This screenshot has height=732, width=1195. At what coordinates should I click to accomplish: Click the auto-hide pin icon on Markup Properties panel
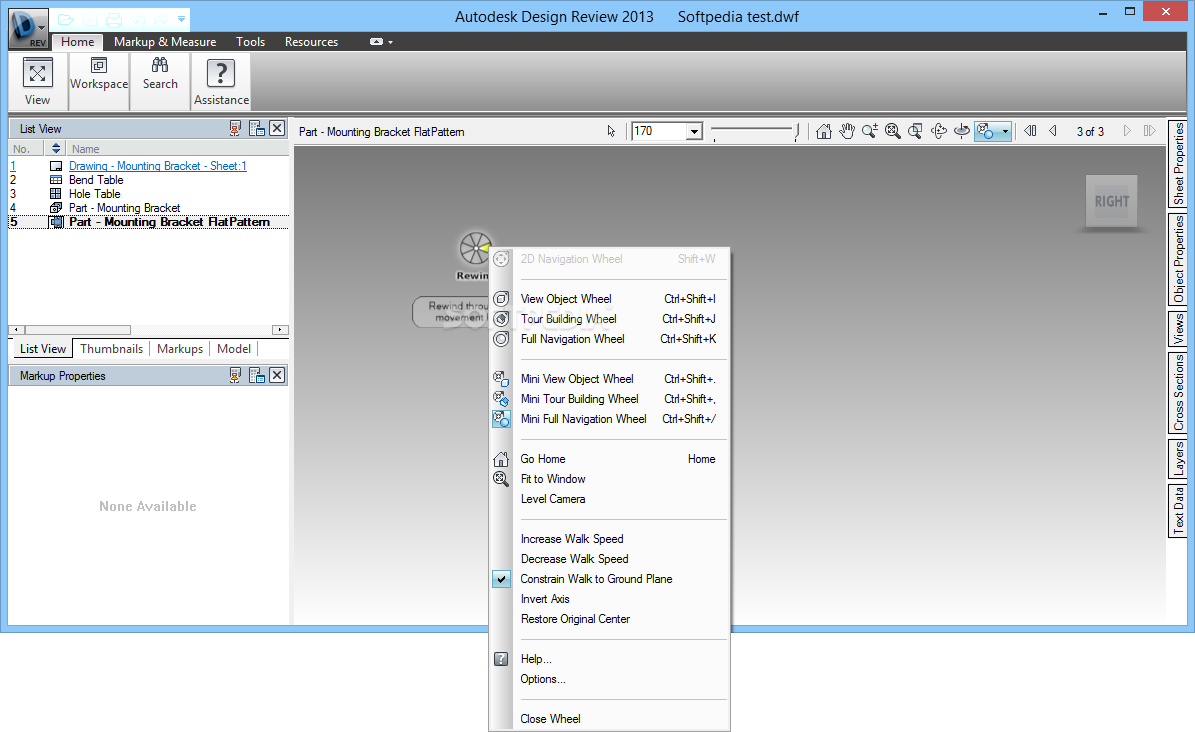point(235,375)
